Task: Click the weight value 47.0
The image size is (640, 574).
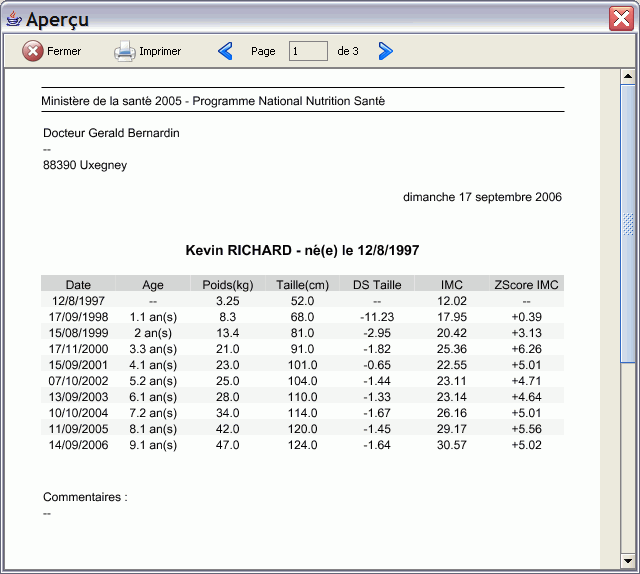Action: [x=228, y=445]
